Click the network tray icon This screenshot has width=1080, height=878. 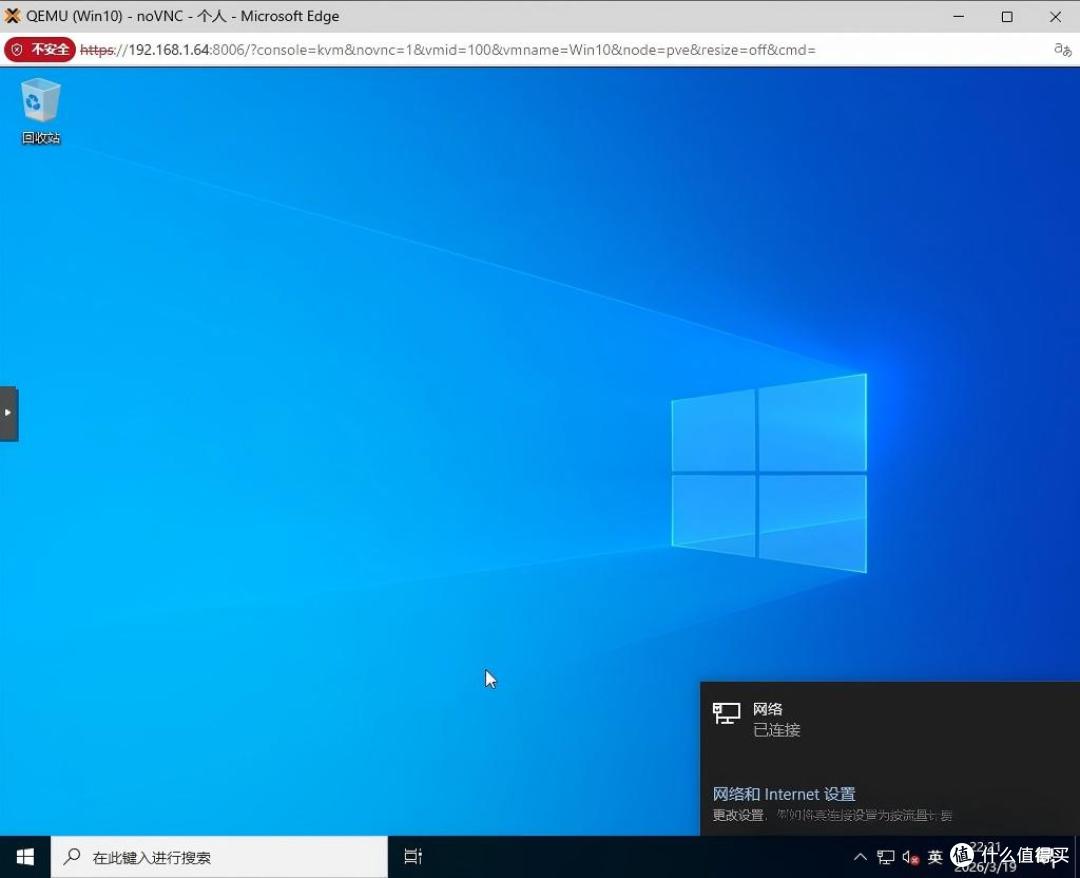pyautogui.click(x=886, y=857)
